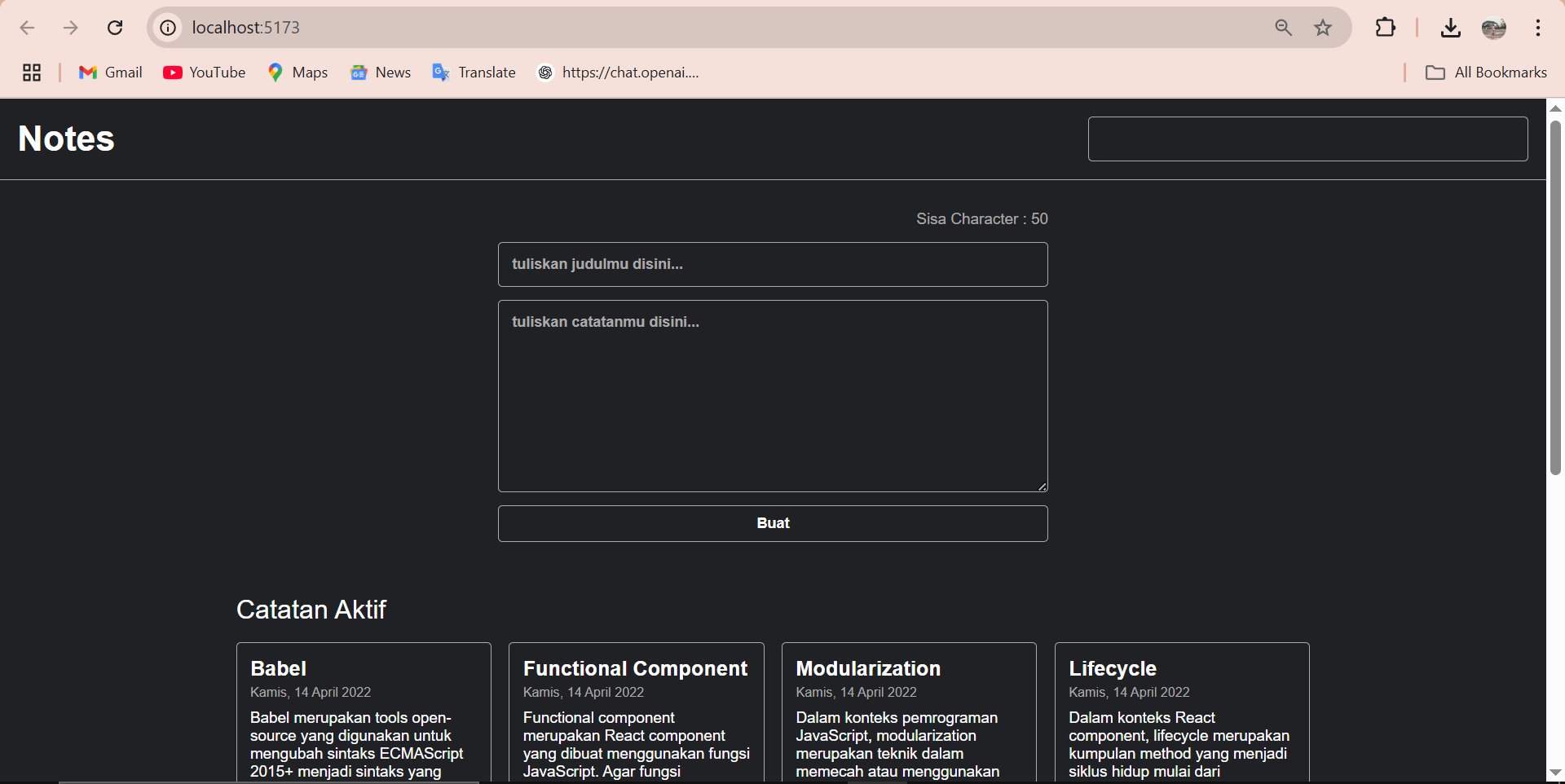Screen dimensions: 1565x784
Task: Click the date under the Lifecycle note
Action: (x=1129, y=692)
